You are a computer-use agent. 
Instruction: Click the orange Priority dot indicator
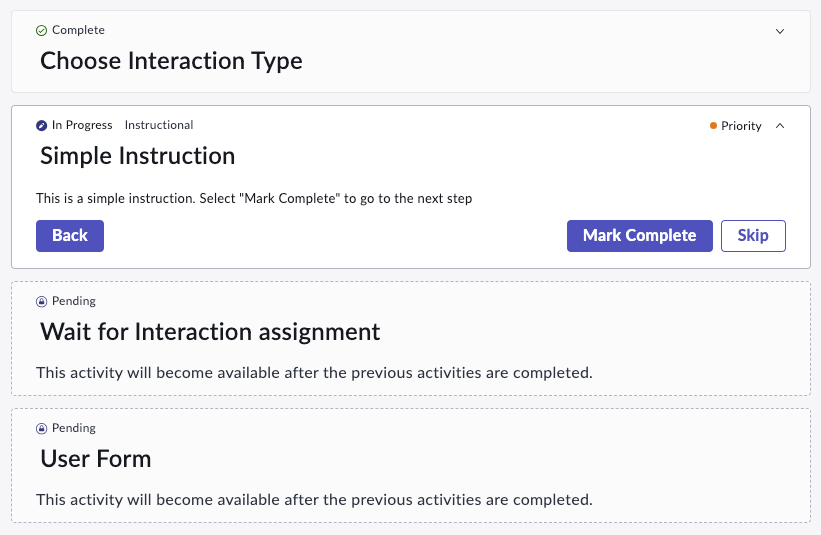pyautogui.click(x=713, y=126)
